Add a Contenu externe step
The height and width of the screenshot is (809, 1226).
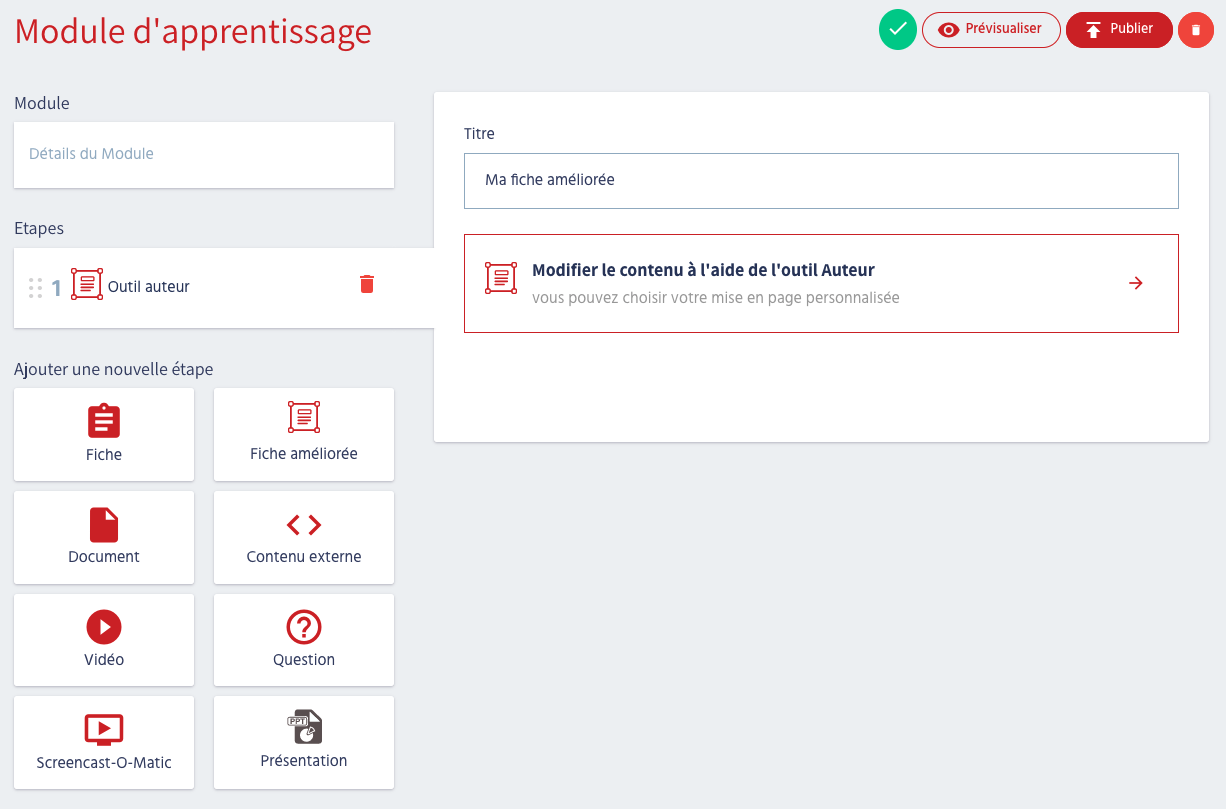(x=304, y=537)
